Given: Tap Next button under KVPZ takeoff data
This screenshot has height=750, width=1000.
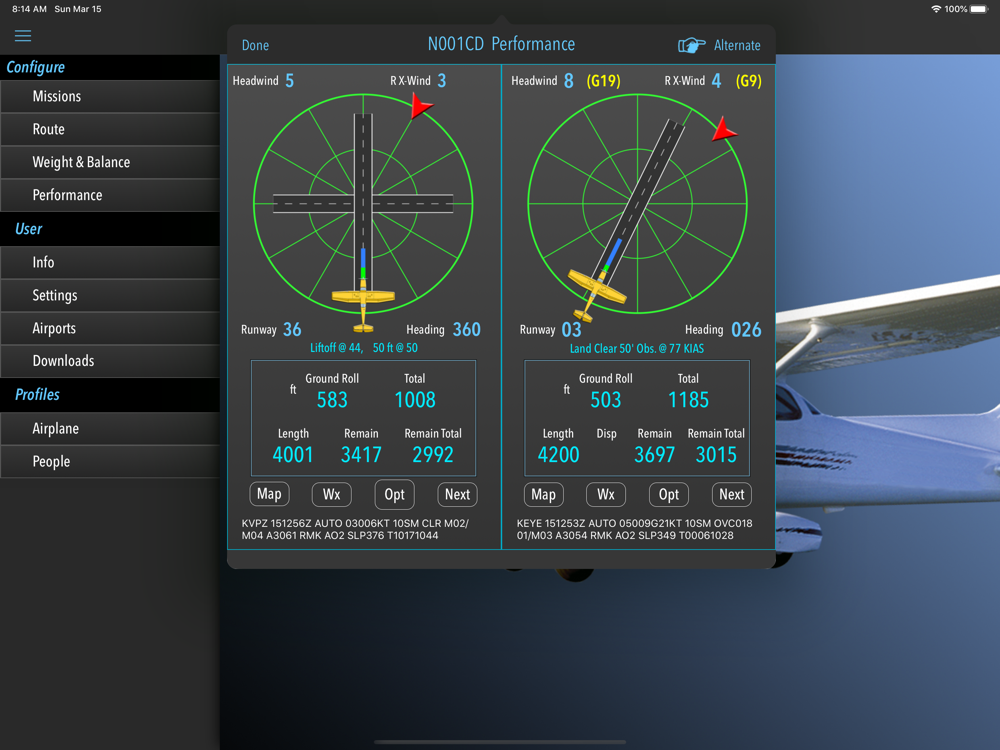Looking at the screenshot, I should (457, 494).
